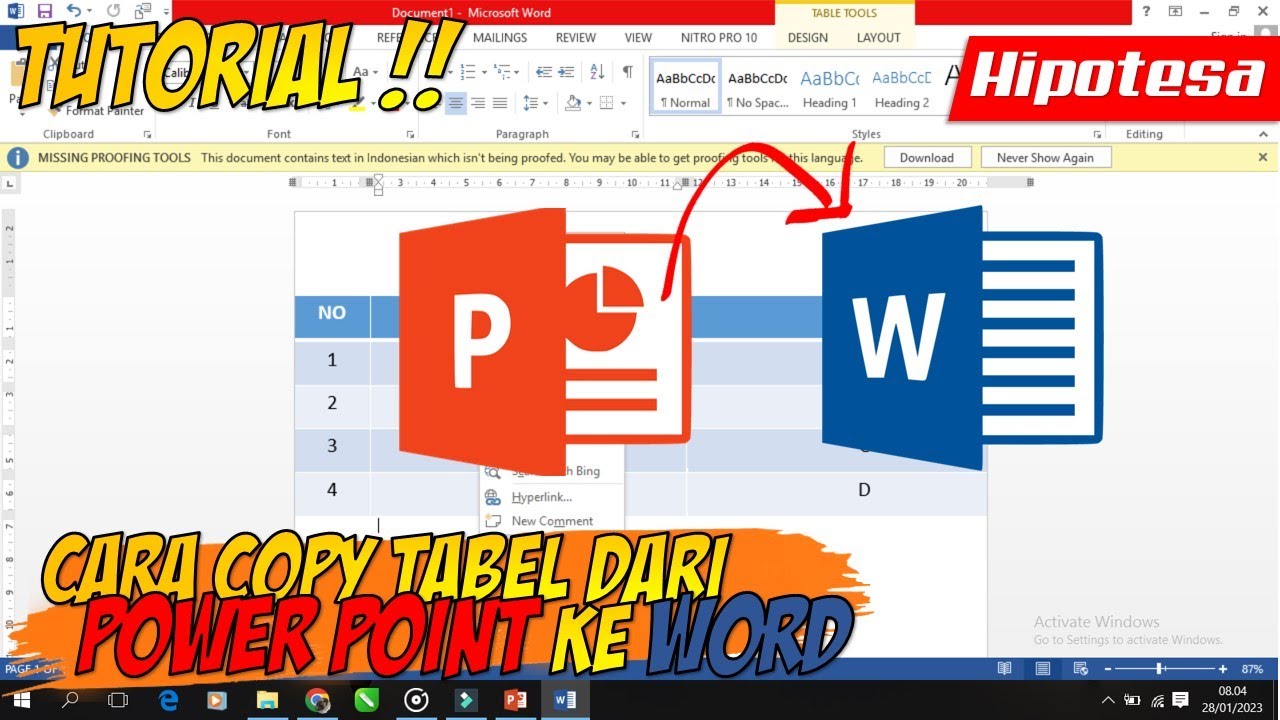Viewport: 1280px width, 720px height.
Task: Collapse the ribbon with the chevron arrow
Action: coord(1264,134)
